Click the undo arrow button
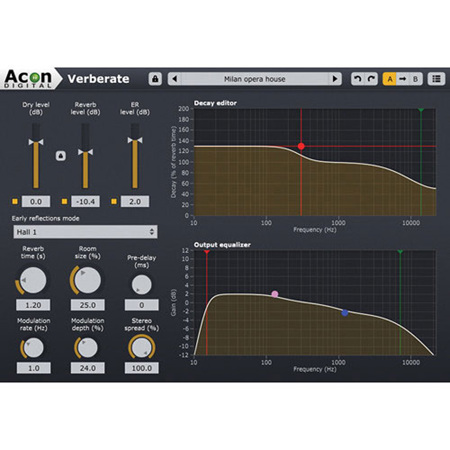Image resolution: width=450 pixels, height=450 pixels. coord(358,79)
